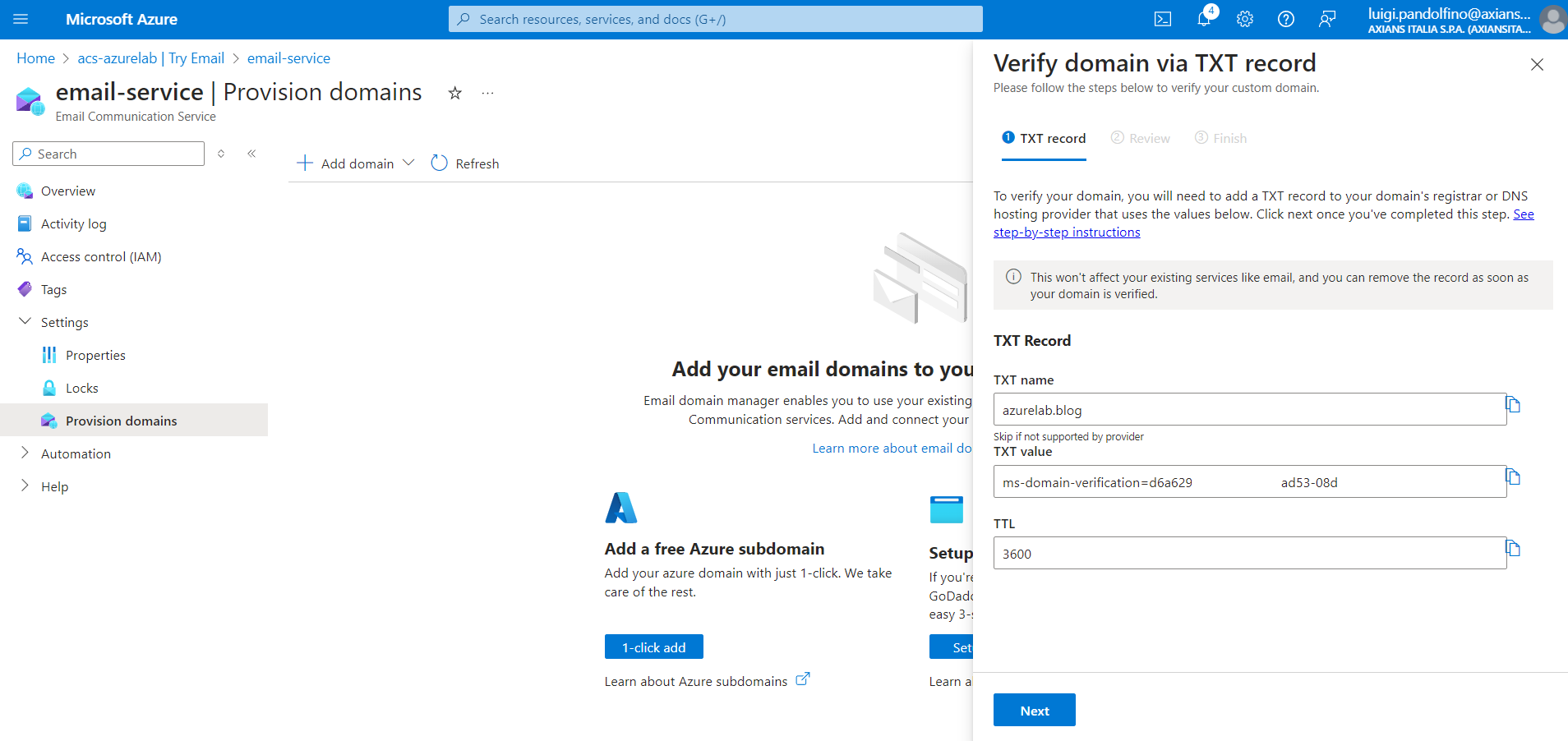
Task: Click the help question mark icon
Action: (x=1286, y=19)
